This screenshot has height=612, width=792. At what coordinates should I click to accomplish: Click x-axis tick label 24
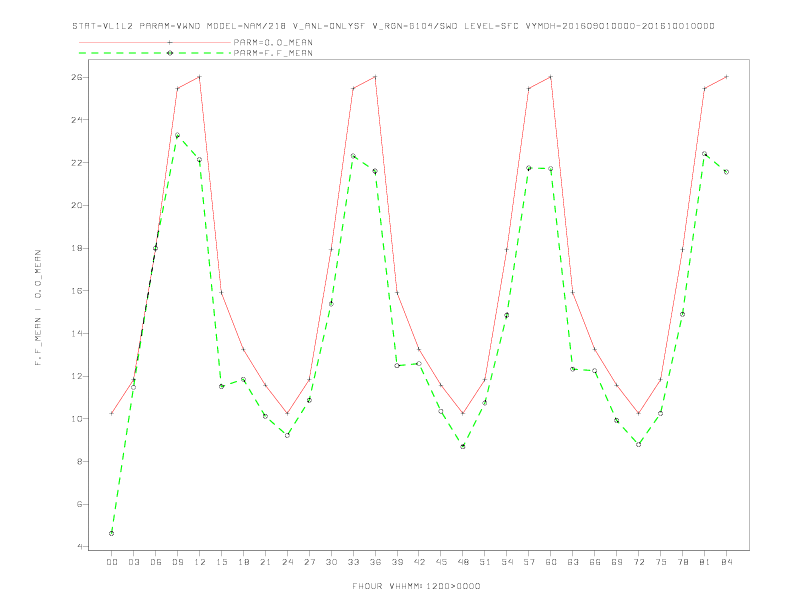287,562
